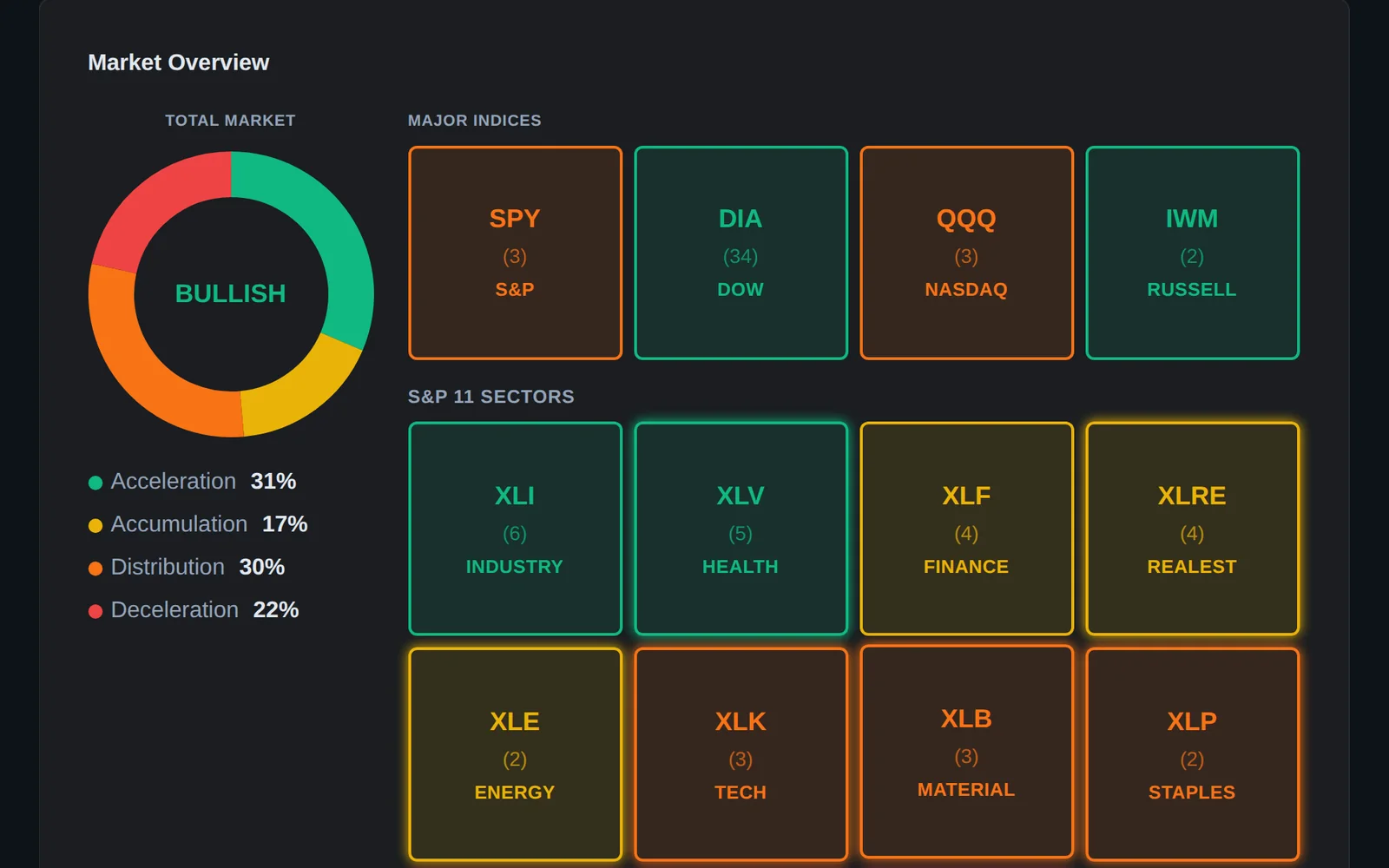Click the Deceleration 22% legend text
Viewport: 1389px width, 868px height.
205,610
